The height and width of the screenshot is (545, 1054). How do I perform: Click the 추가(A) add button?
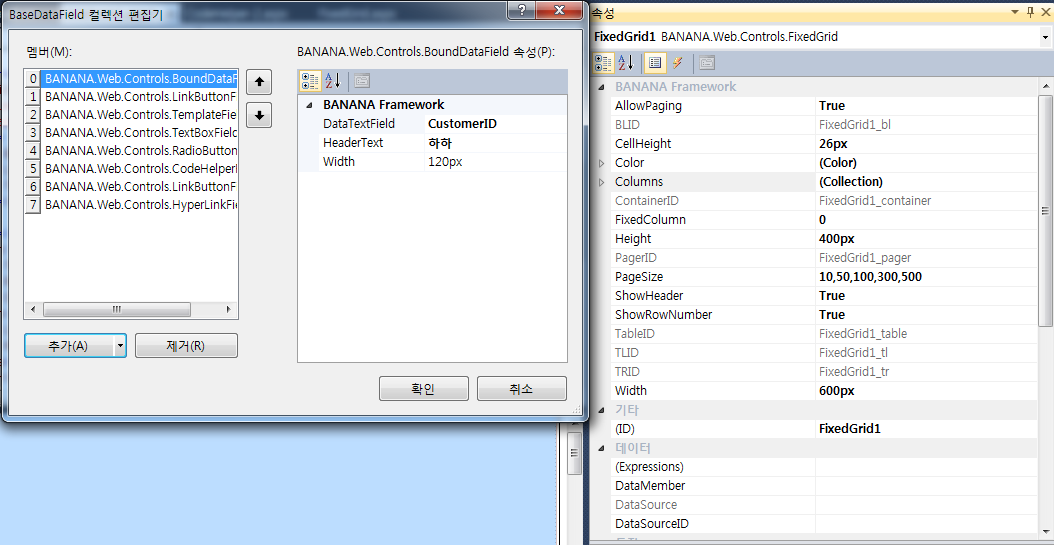69,345
